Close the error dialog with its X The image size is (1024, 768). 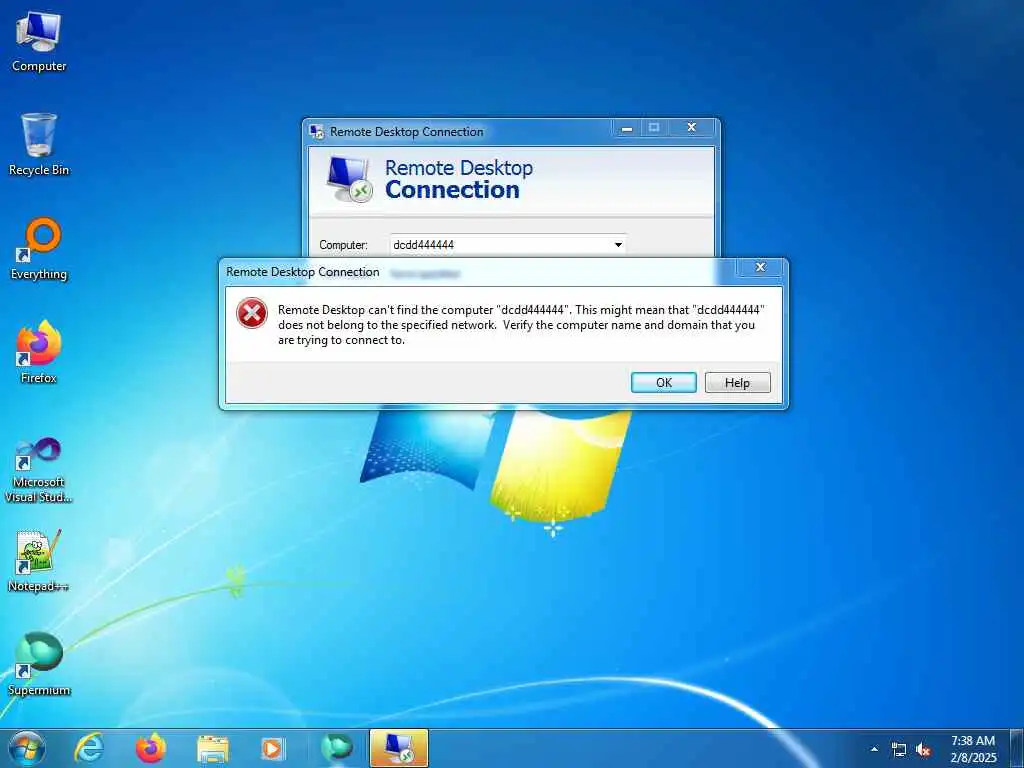[760, 267]
